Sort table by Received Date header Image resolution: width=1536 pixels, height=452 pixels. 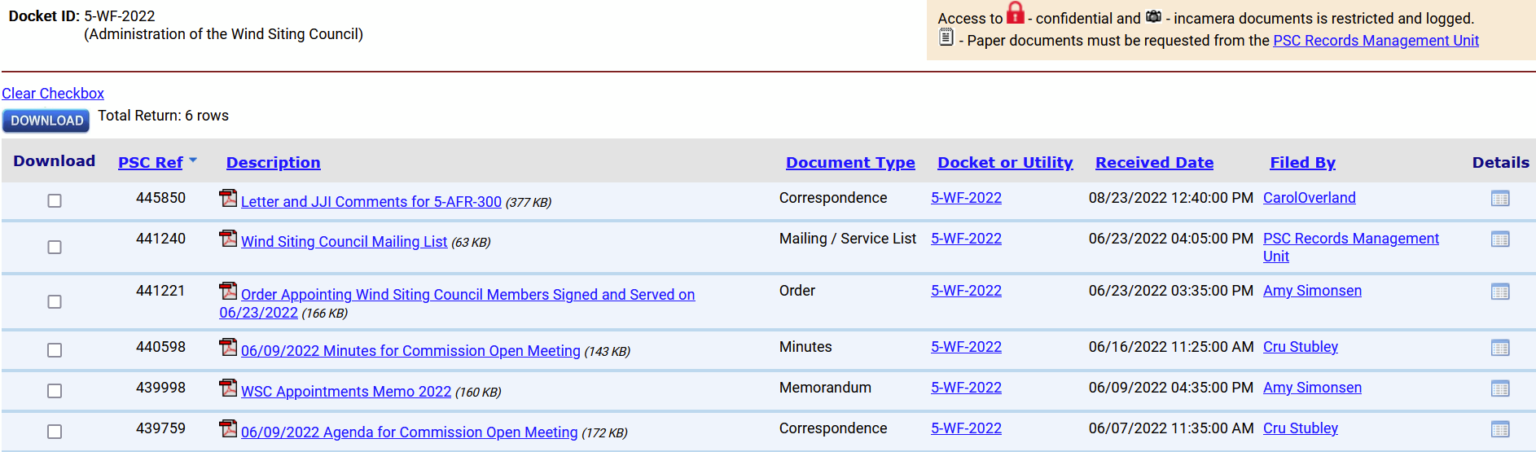click(1154, 163)
